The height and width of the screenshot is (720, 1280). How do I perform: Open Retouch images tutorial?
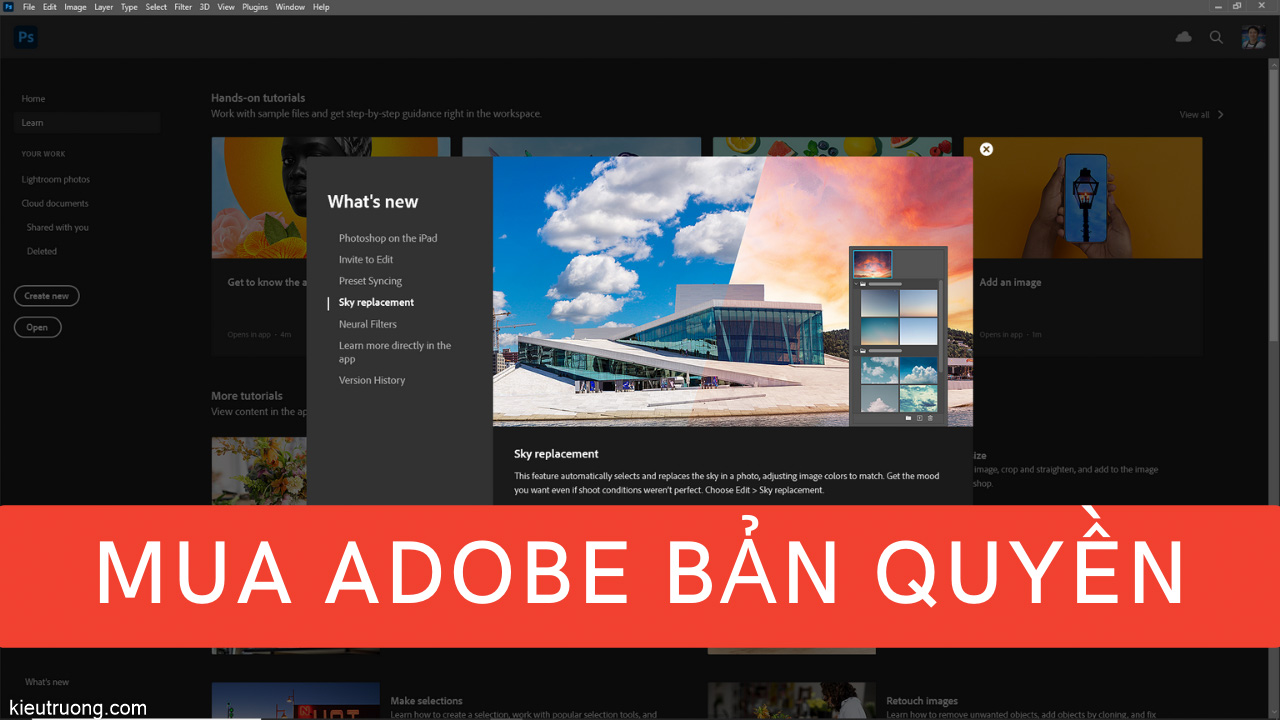[921, 701]
